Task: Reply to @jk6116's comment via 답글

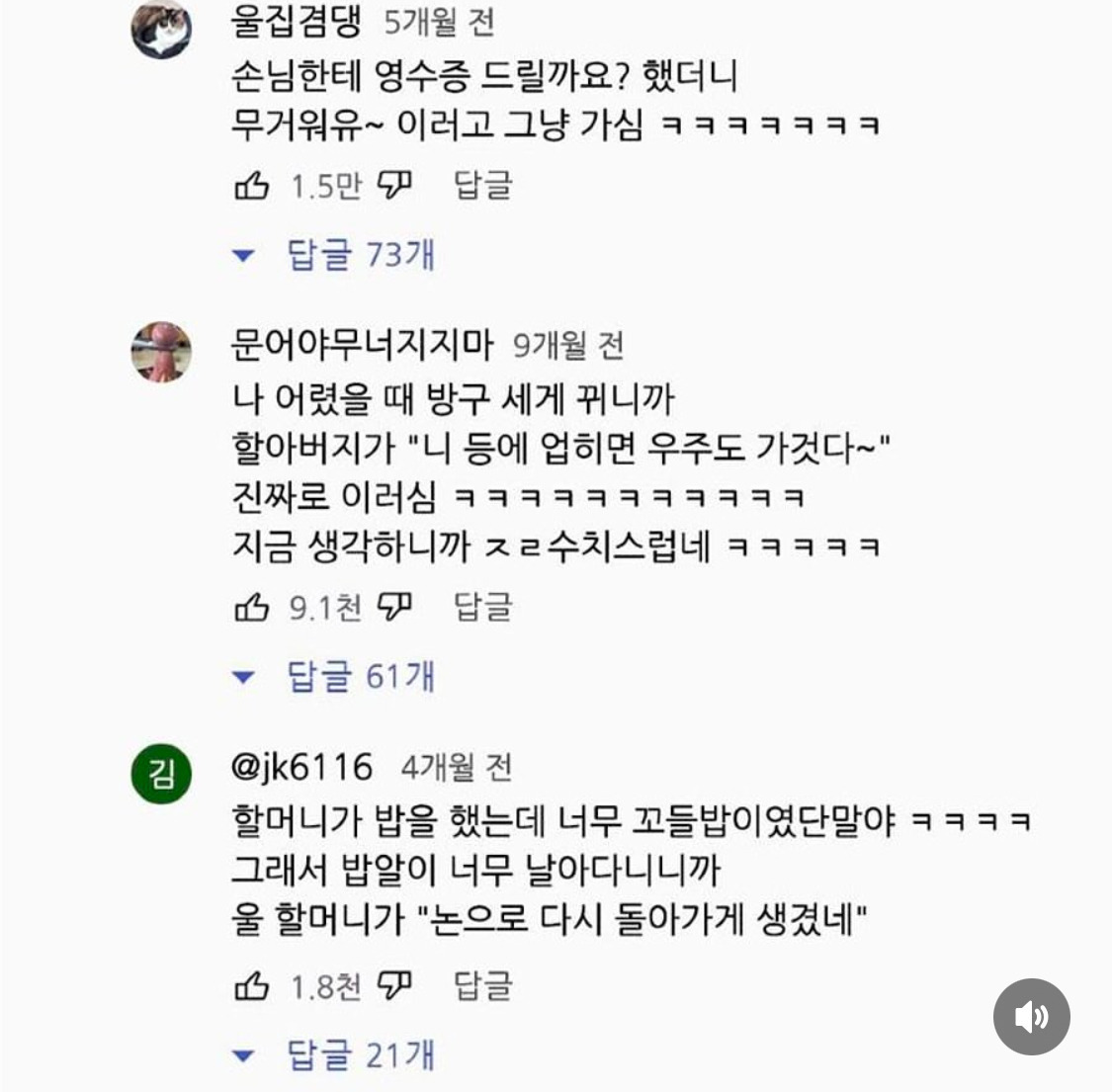Action: [482, 986]
